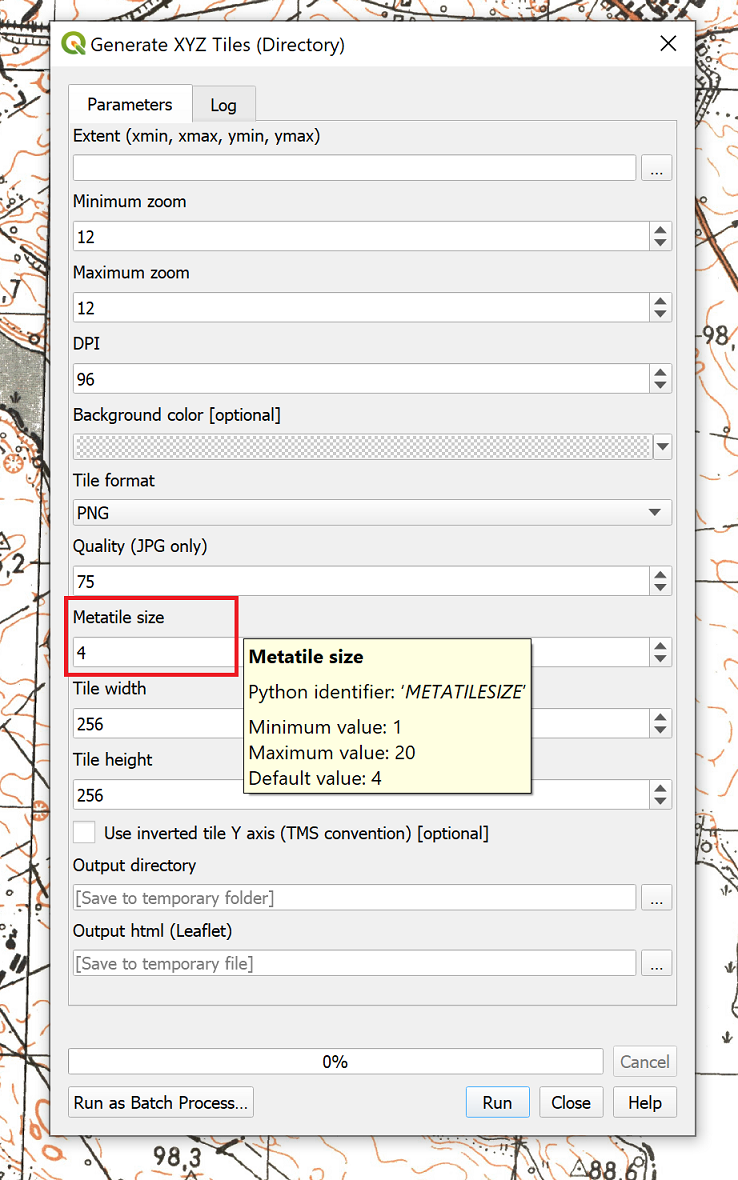Open Extent options ellipsis button
Image resolution: width=738 pixels, height=1180 pixels.
click(656, 168)
